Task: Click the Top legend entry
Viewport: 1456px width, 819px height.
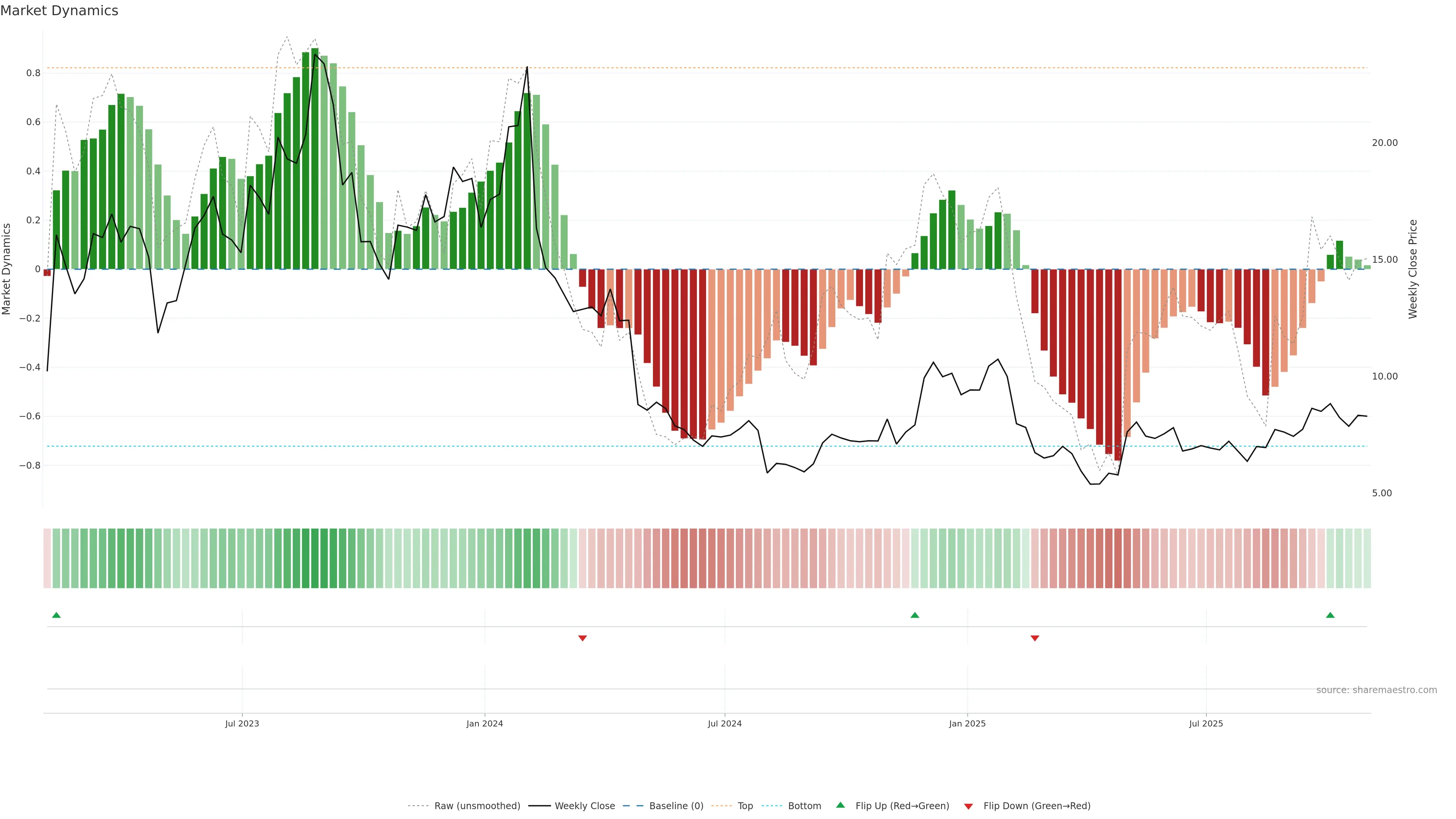Action: (x=745, y=806)
